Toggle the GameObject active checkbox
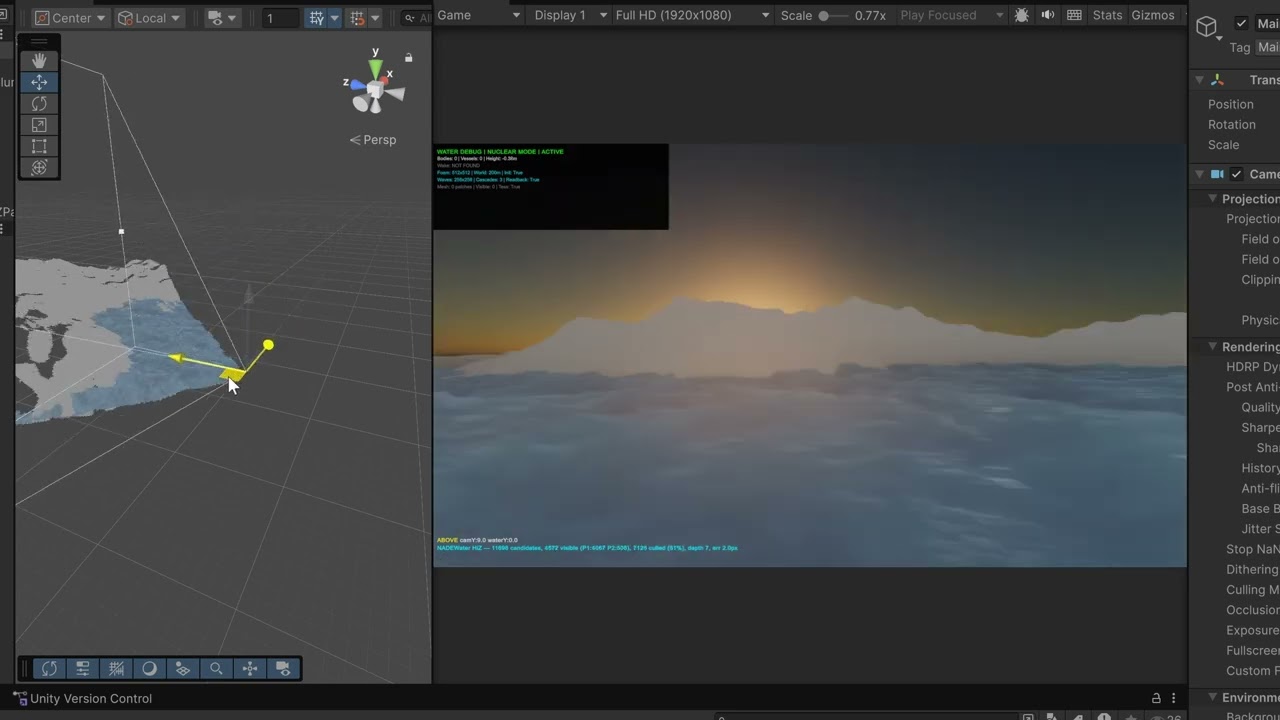The width and height of the screenshot is (1280, 720). [x=1241, y=23]
